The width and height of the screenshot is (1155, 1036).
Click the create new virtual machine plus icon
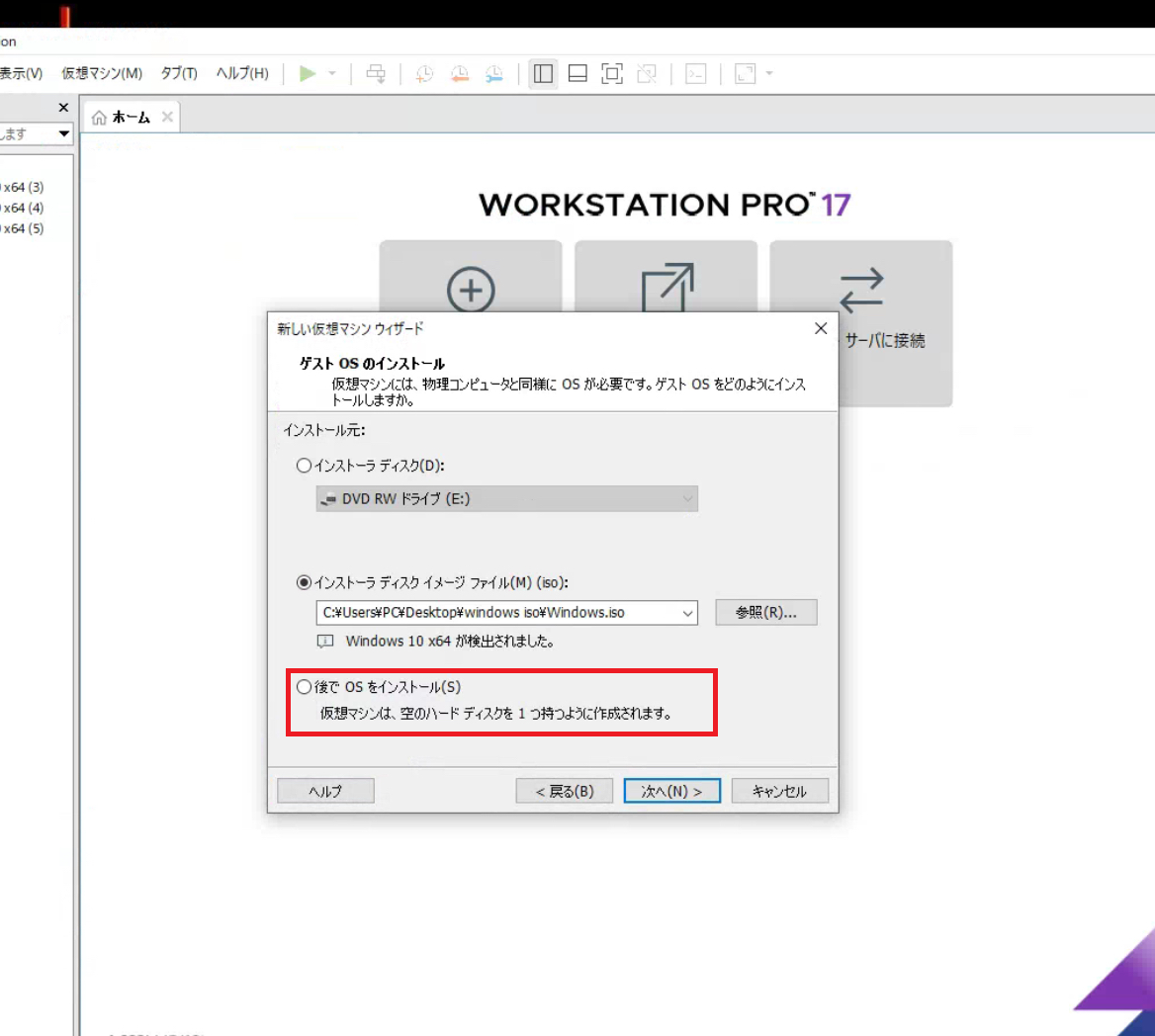click(x=471, y=290)
